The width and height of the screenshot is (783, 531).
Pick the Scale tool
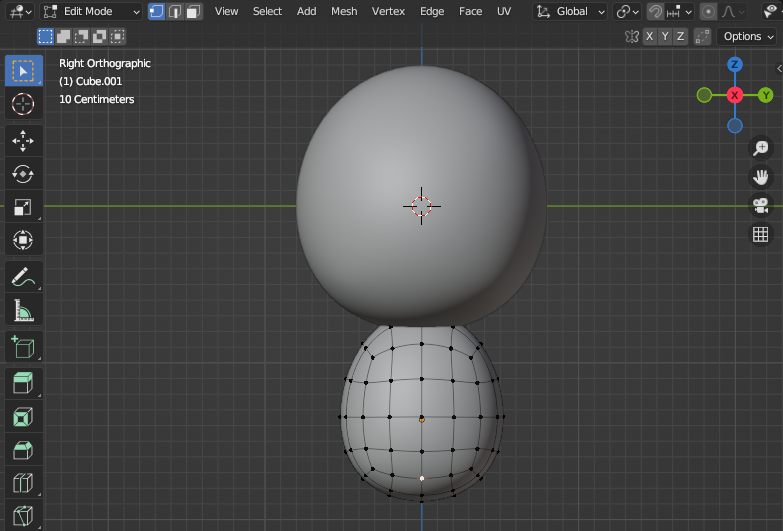click(23, 207)
